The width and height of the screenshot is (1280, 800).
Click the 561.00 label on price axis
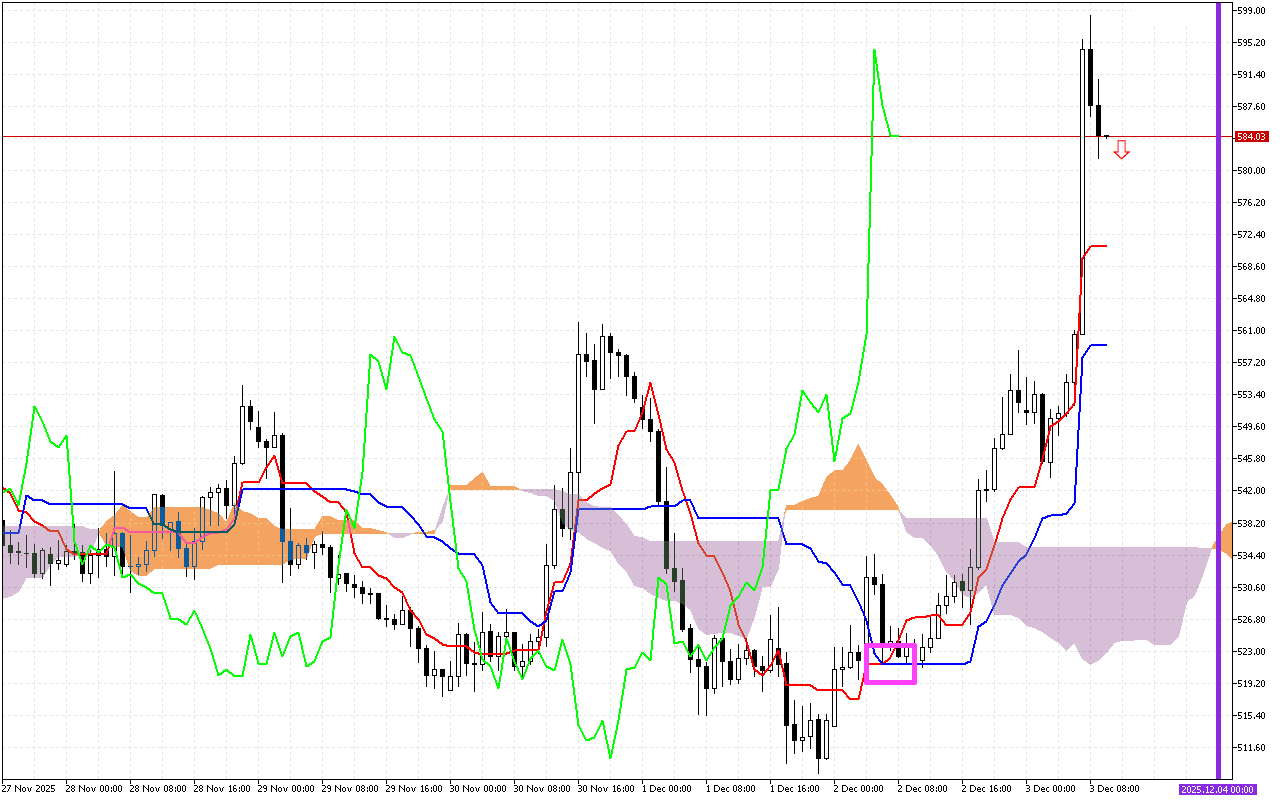coord(1252,331)
